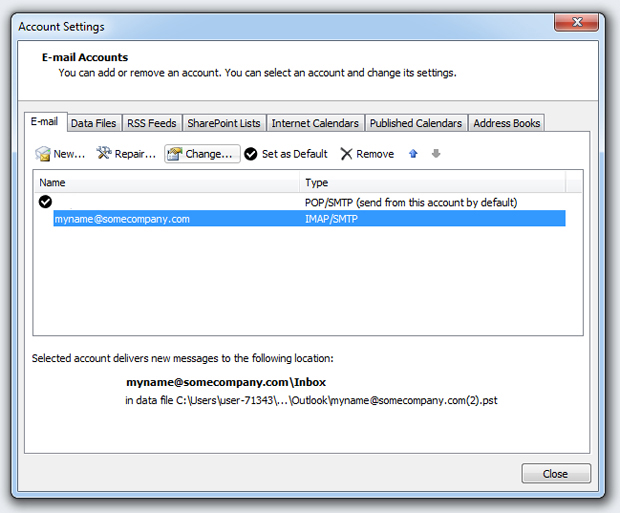This screenshot has width=620, height=513.
Task: Go to SharePoint Lists tab
Action: (223, 123)
